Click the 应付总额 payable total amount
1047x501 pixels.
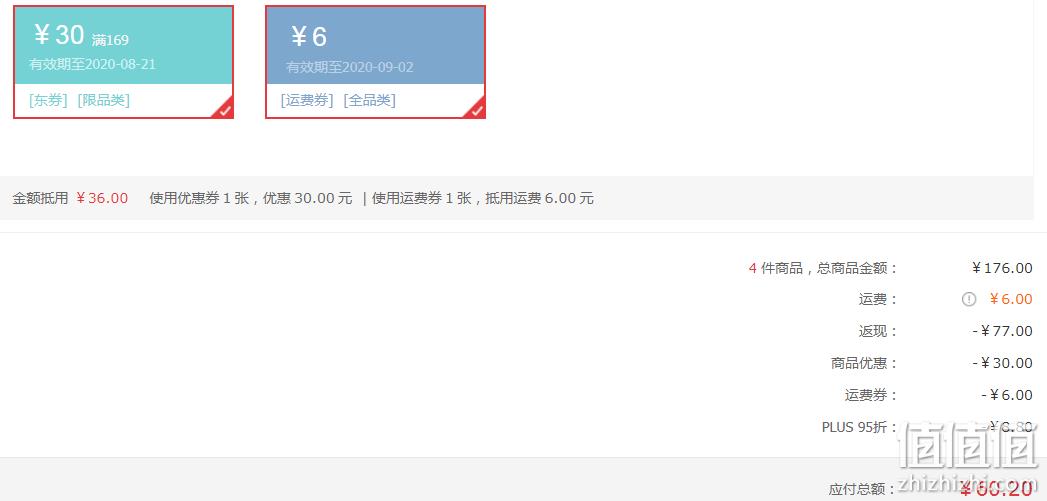[996, 488]
